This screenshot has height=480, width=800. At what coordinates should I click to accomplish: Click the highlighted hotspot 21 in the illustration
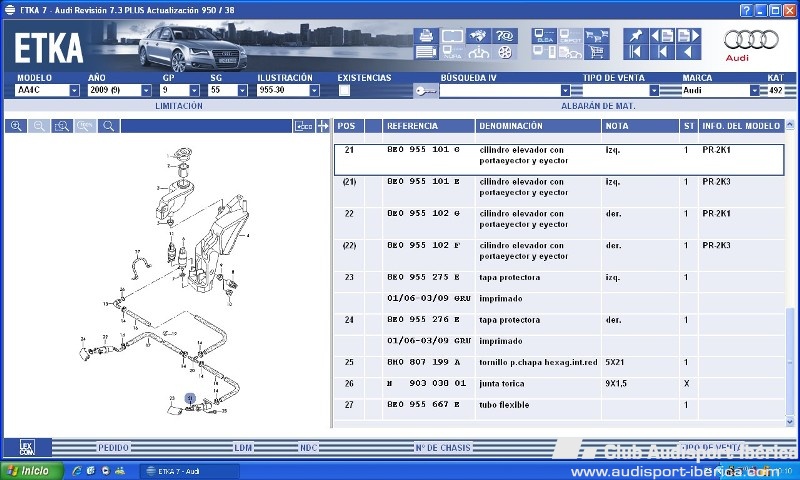[190, 398]
